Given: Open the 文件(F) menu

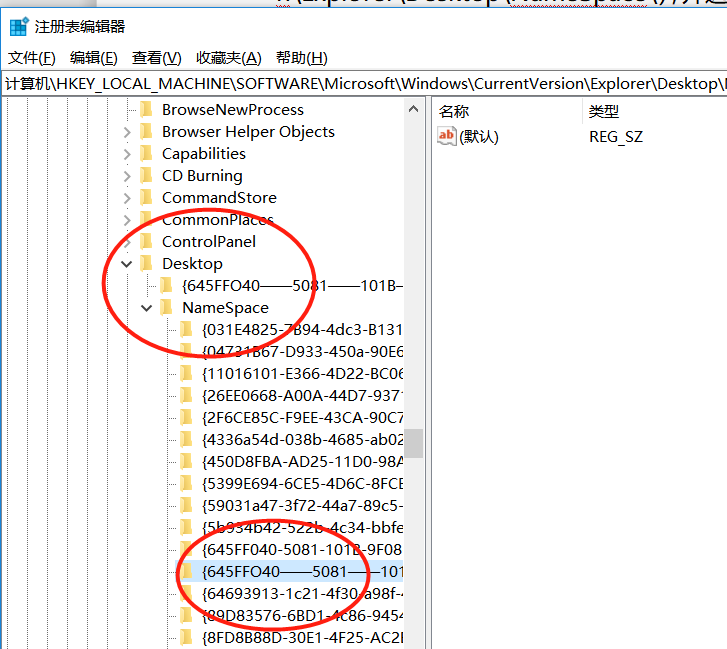Looking at the screenshot, I should coord(32,58).
